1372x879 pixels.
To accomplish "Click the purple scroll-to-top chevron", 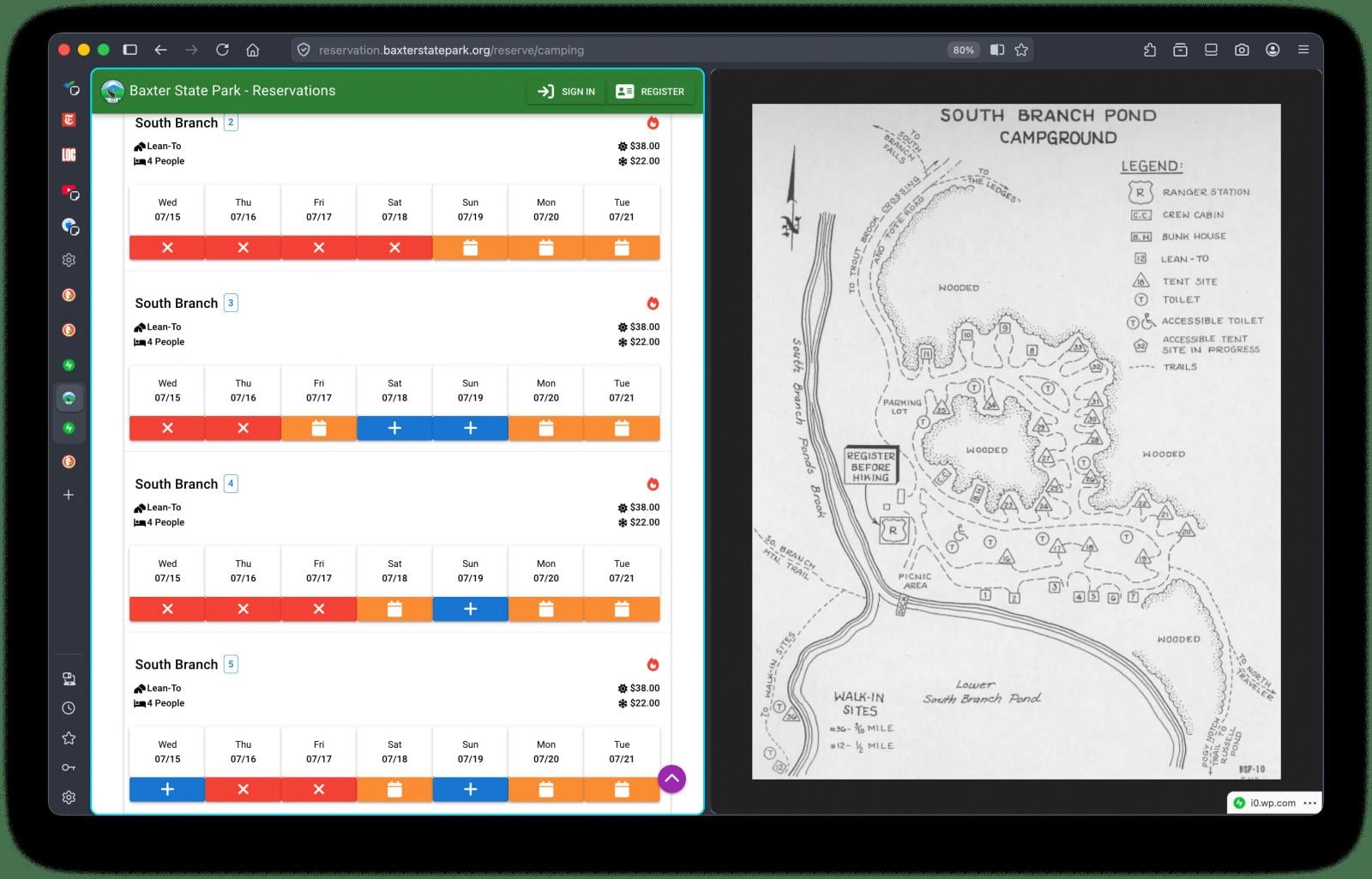I will pos(671,779).
